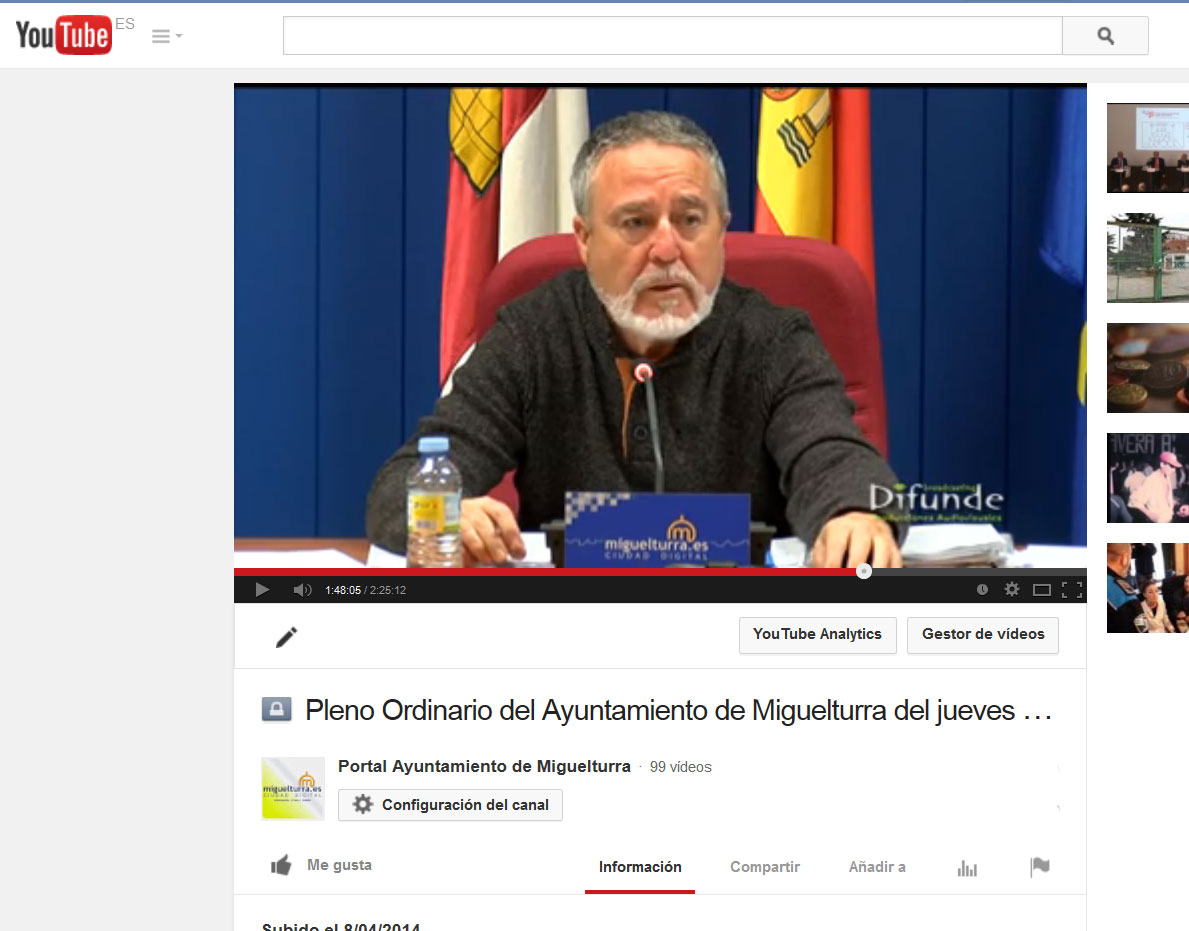Open Configuración del canal
The width and height of the screenshot is (1189, 931).
coord(450,805)
